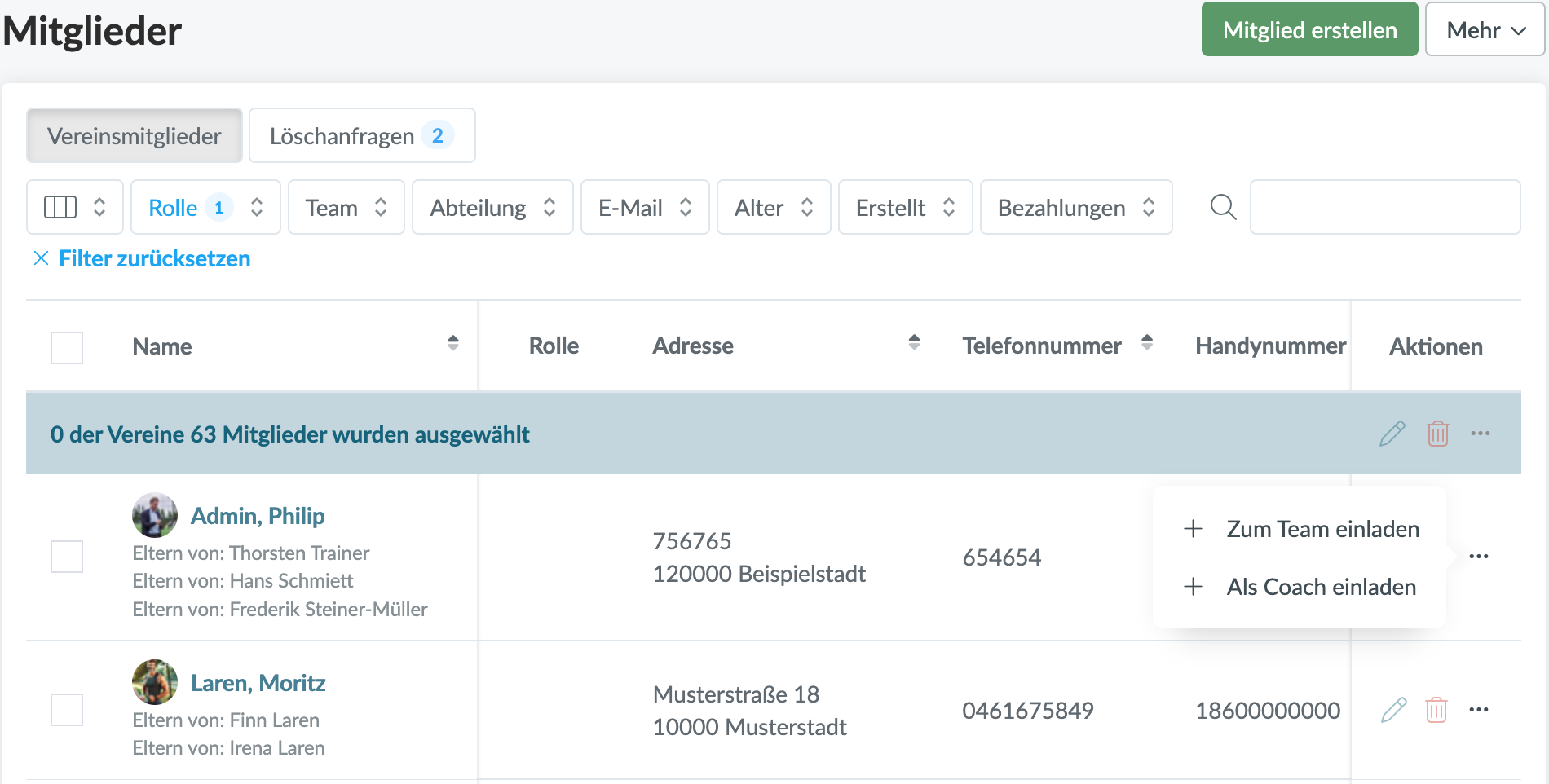1549x784 pixels.
Task: Check the box for Admin, Philip
Action: pyautogui.click(x=67, y=557)
